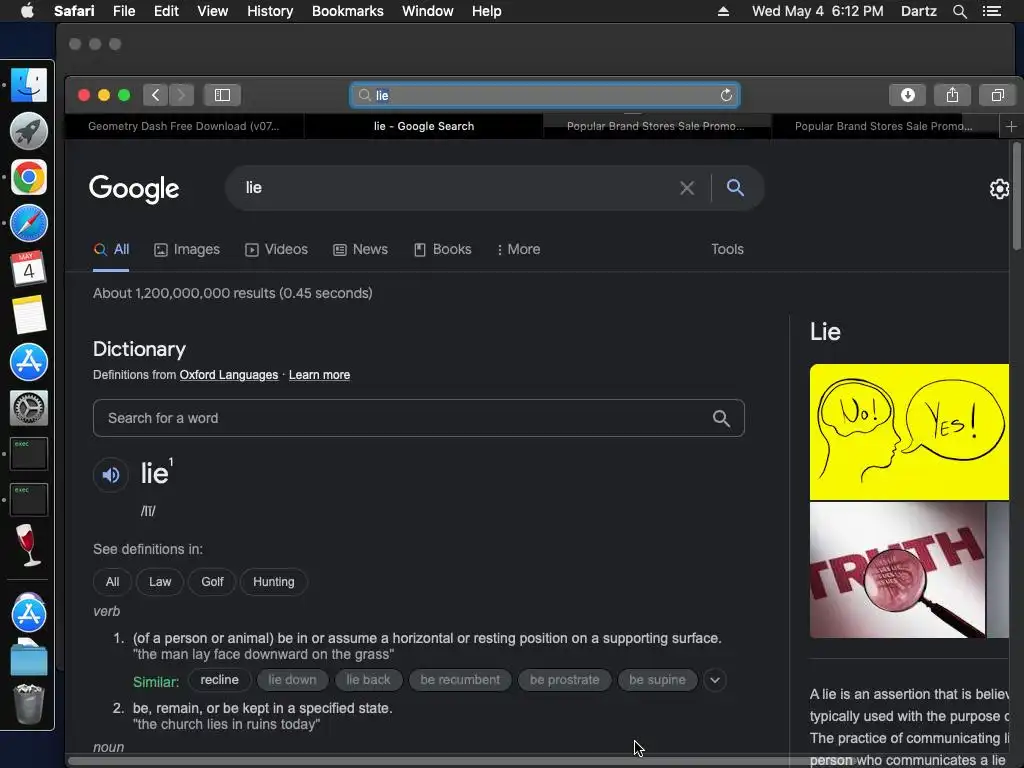
Task: Toggle the Safari sidebar button
Action: tap(222, 95)
